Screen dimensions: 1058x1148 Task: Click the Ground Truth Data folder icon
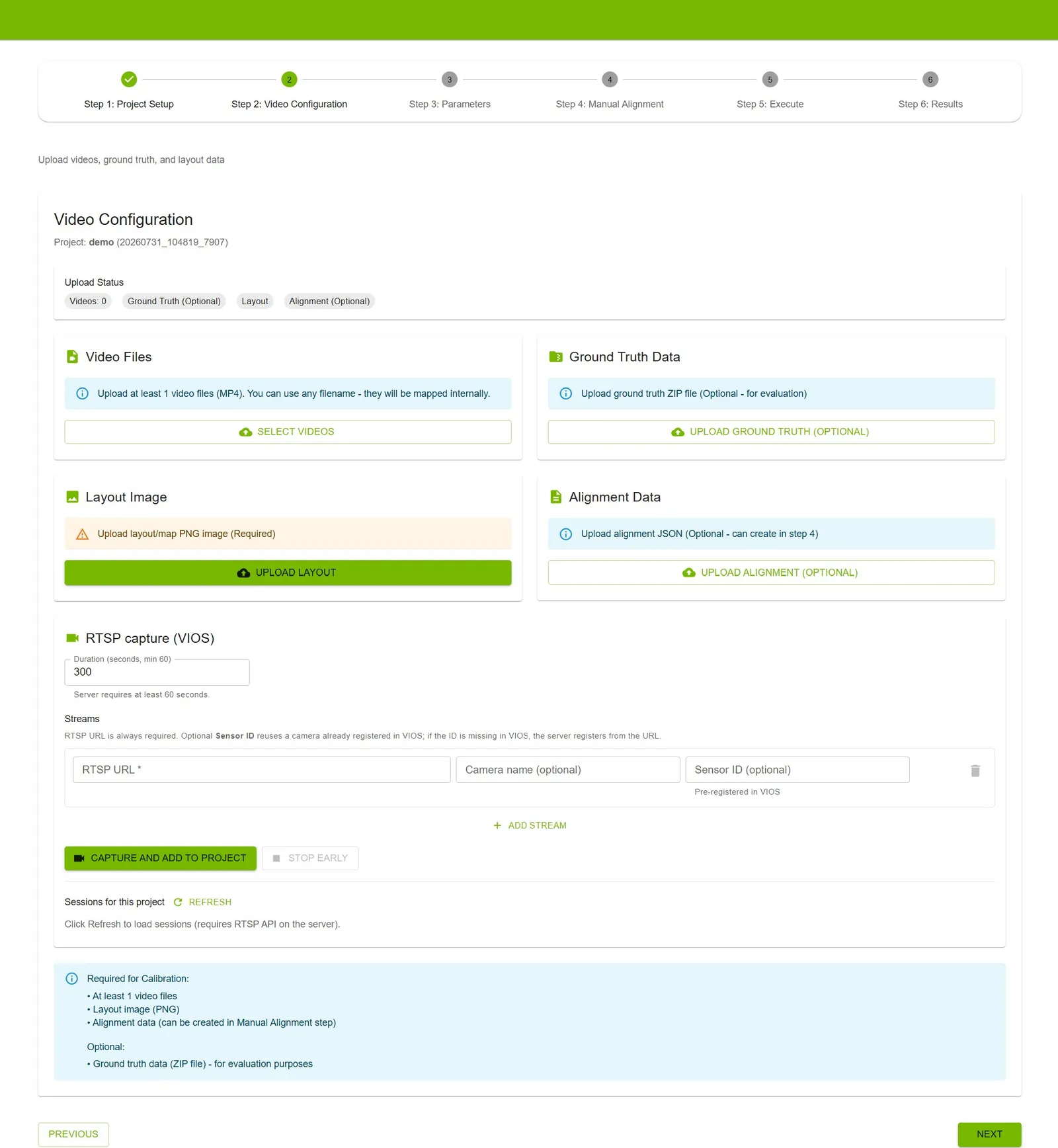(556, 357)
